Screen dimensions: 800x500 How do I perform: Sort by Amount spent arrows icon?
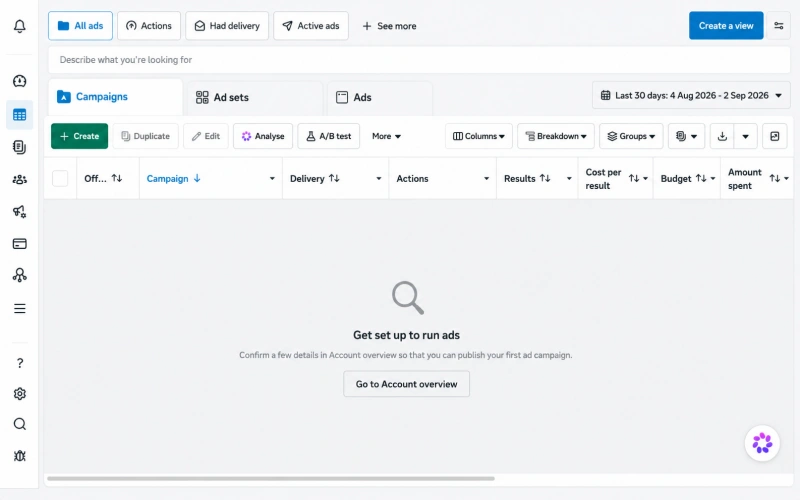pos(774,178)
